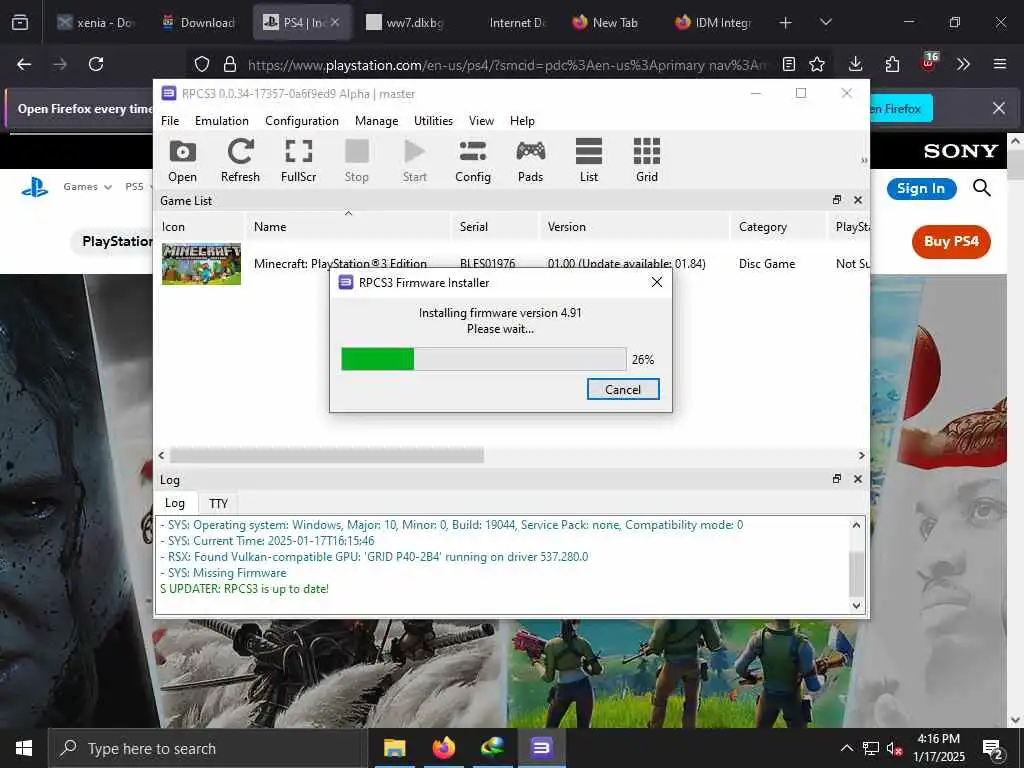Viewport: 1024px width, 768px height.
Task: Close the Game List panel
Action: coord(857,200)
